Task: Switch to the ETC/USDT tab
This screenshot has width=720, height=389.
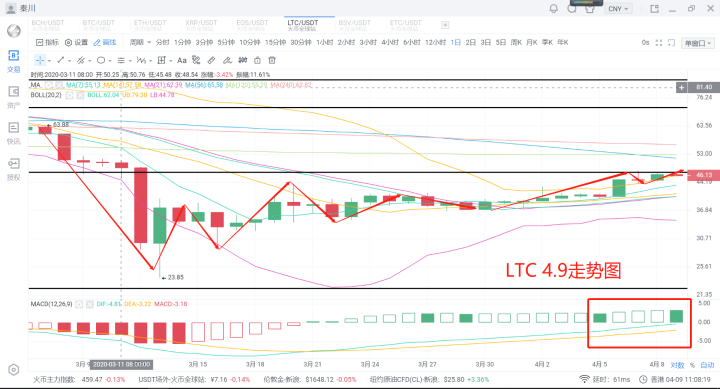Action: coord(405,25)
